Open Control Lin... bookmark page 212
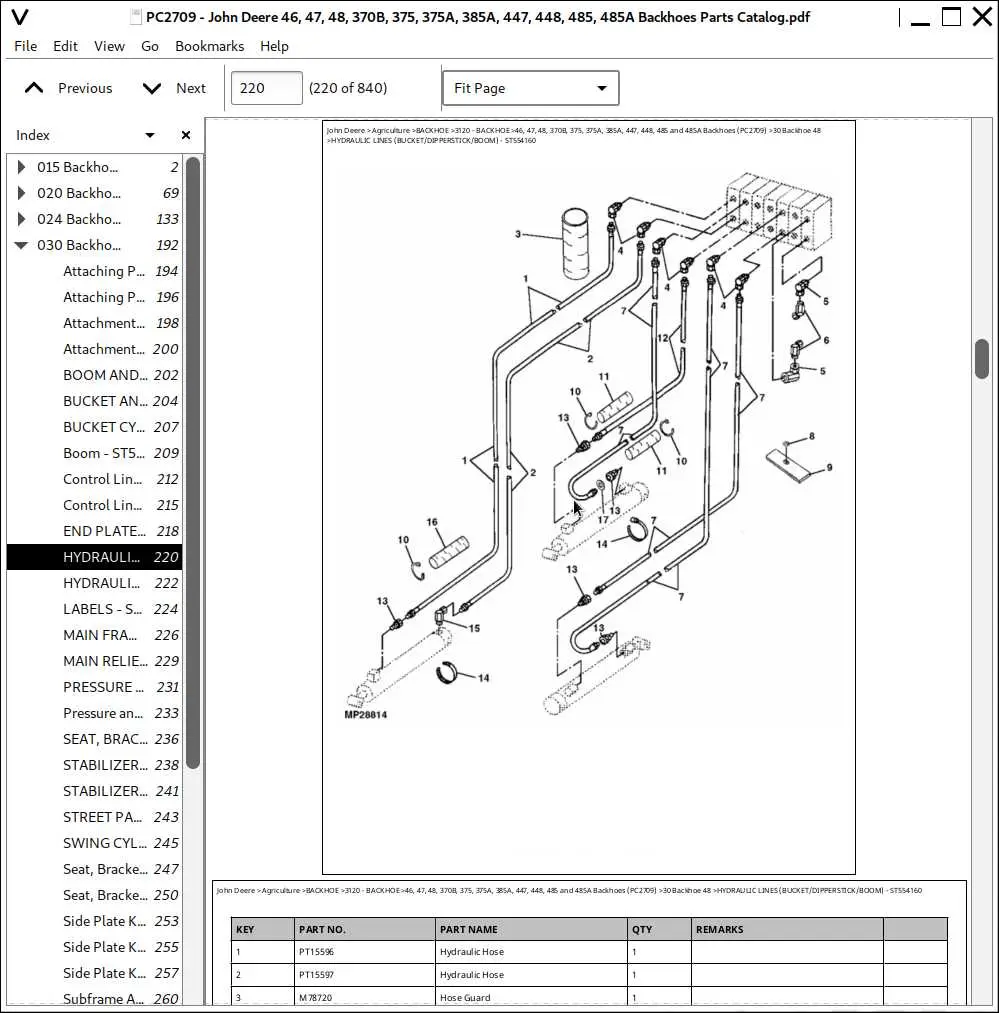Viewport: 999px width, 1013px height. tap(94, 479)
